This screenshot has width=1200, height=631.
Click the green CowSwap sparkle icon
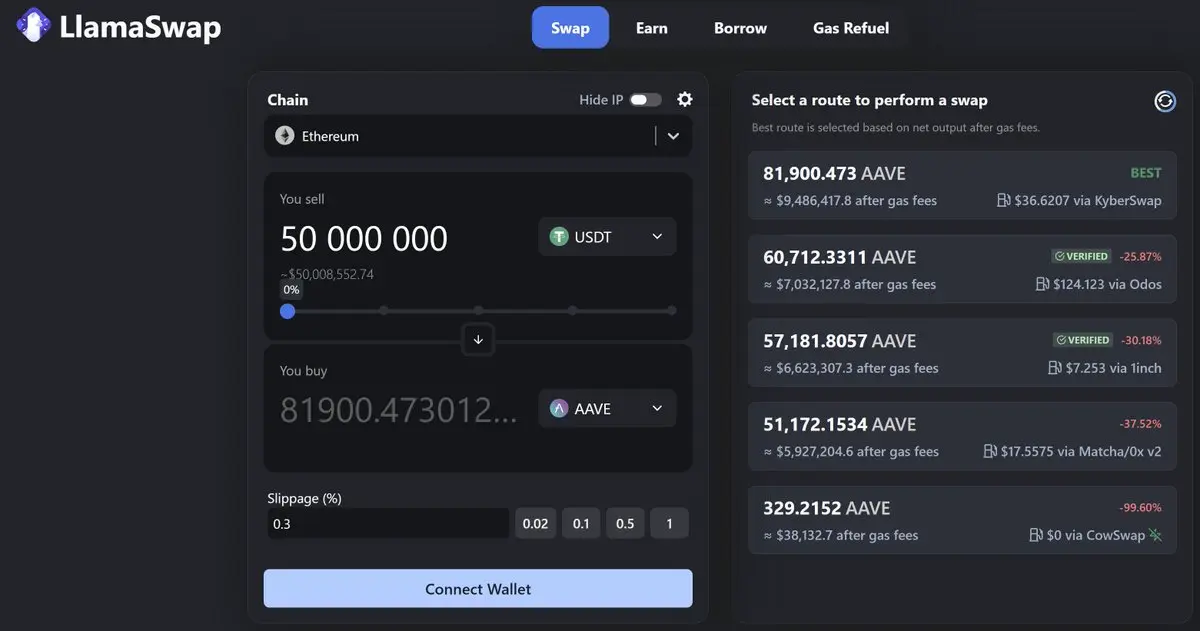[1155, 535]
